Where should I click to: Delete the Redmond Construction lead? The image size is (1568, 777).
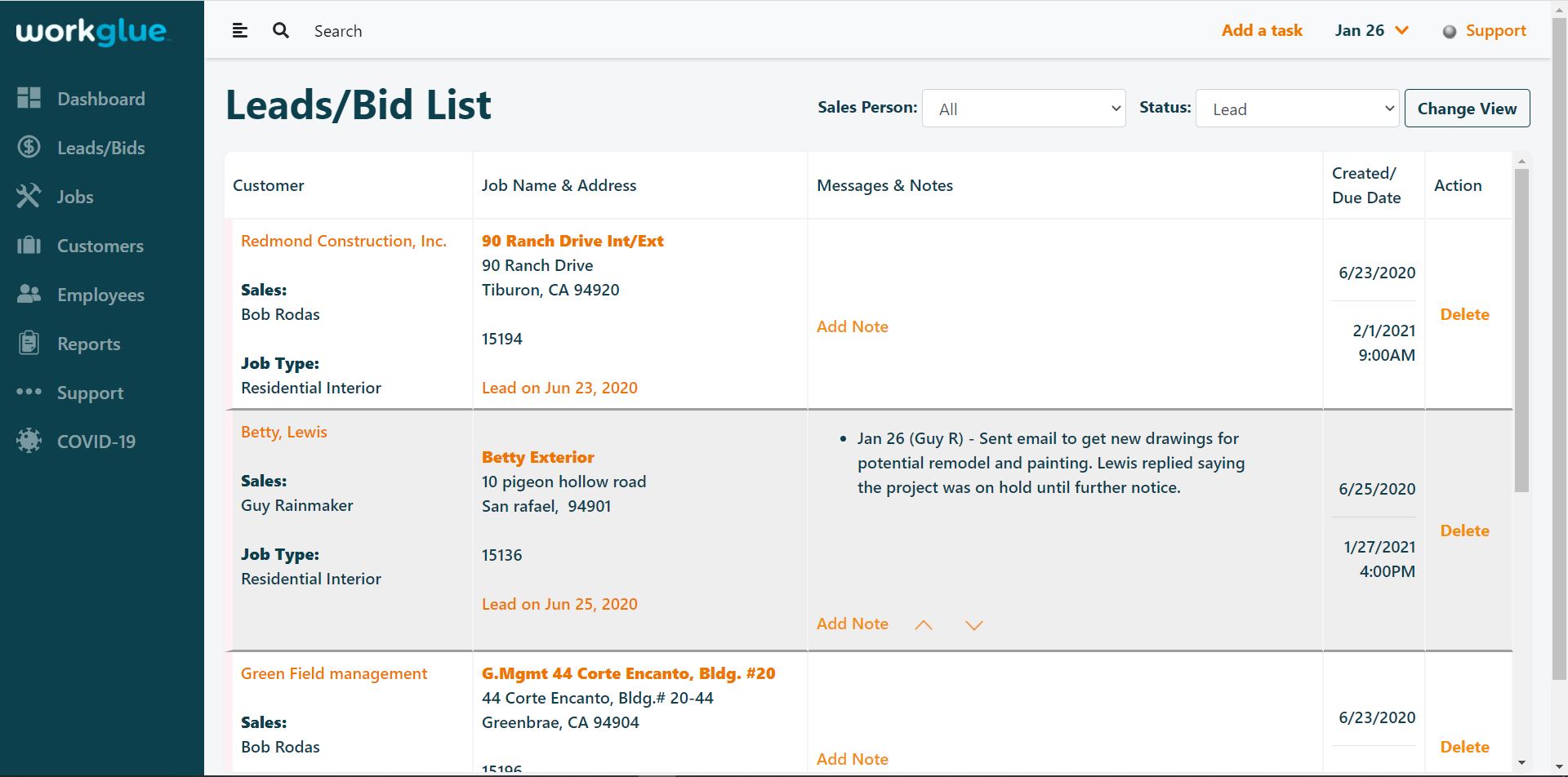point(1464,314)
